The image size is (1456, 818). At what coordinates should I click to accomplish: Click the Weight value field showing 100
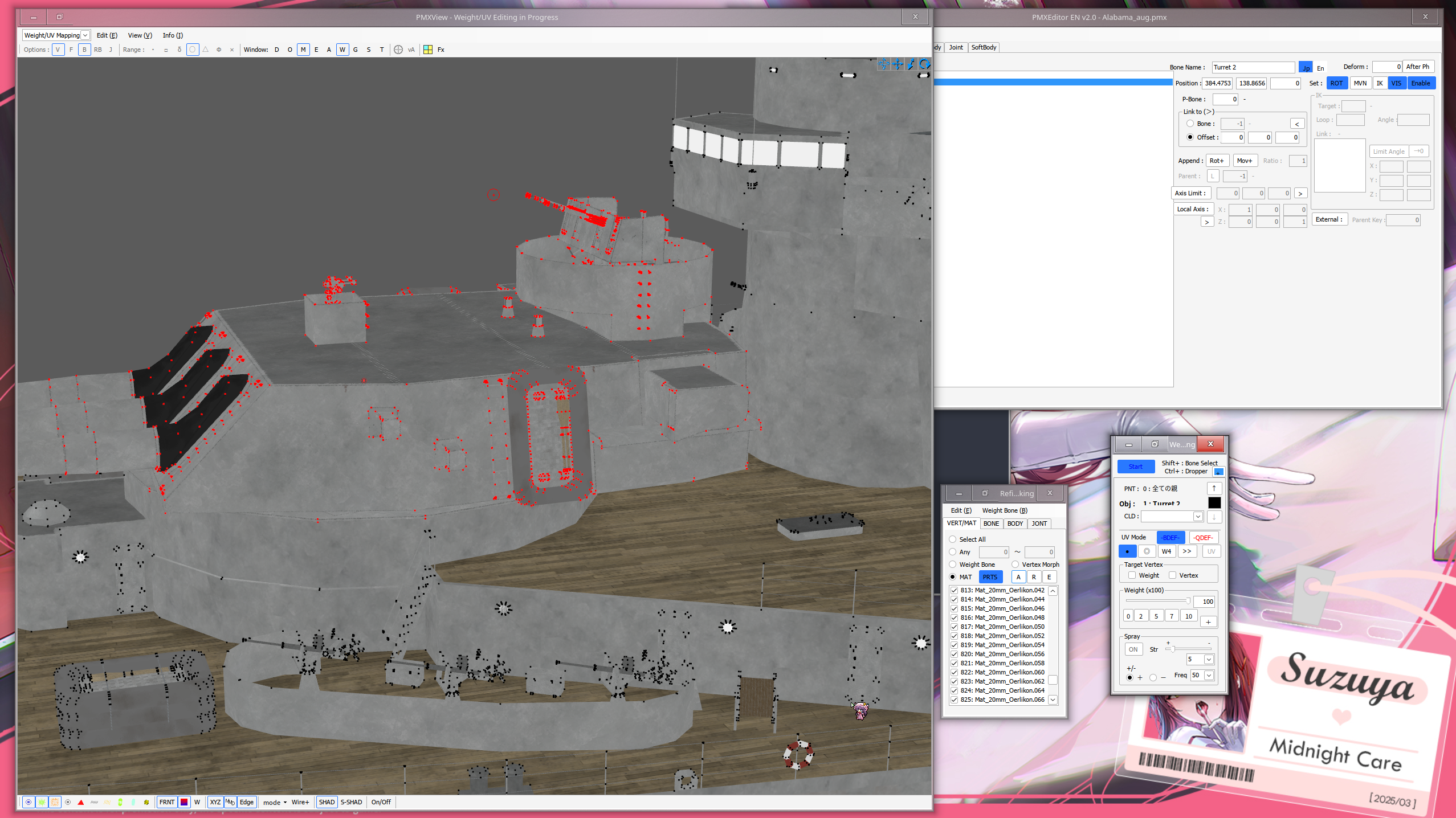tap(1205, 602)
